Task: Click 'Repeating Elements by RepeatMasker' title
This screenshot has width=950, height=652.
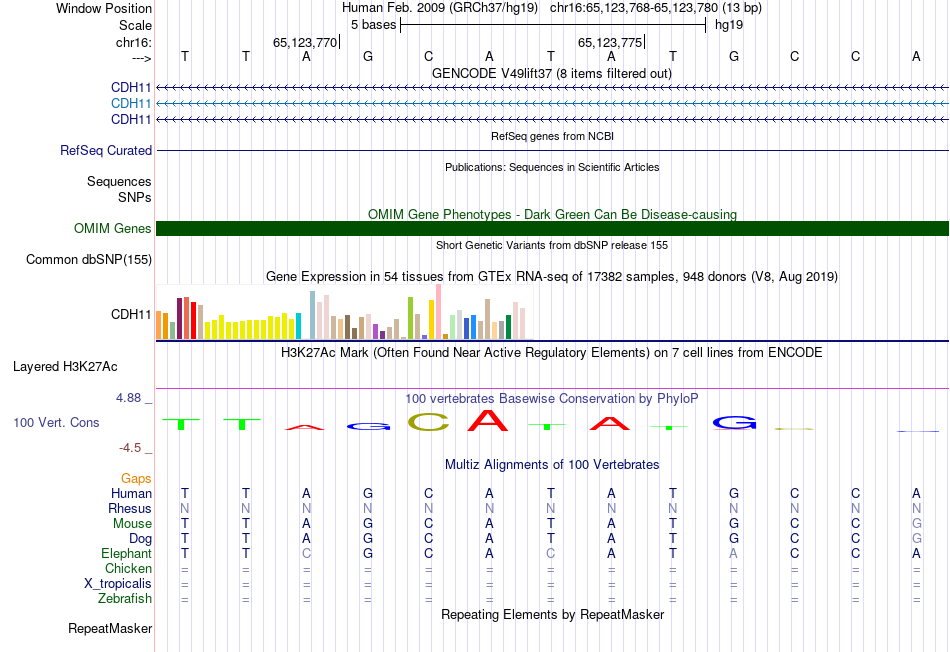Action: click(x=552, y=614)
